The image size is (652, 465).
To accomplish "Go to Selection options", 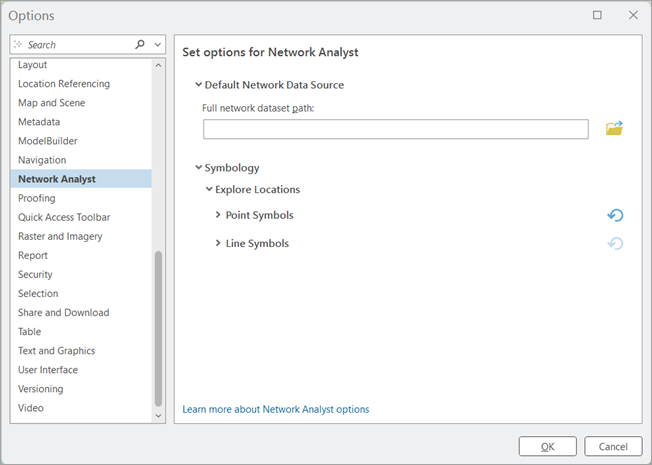I will point(38,294).
